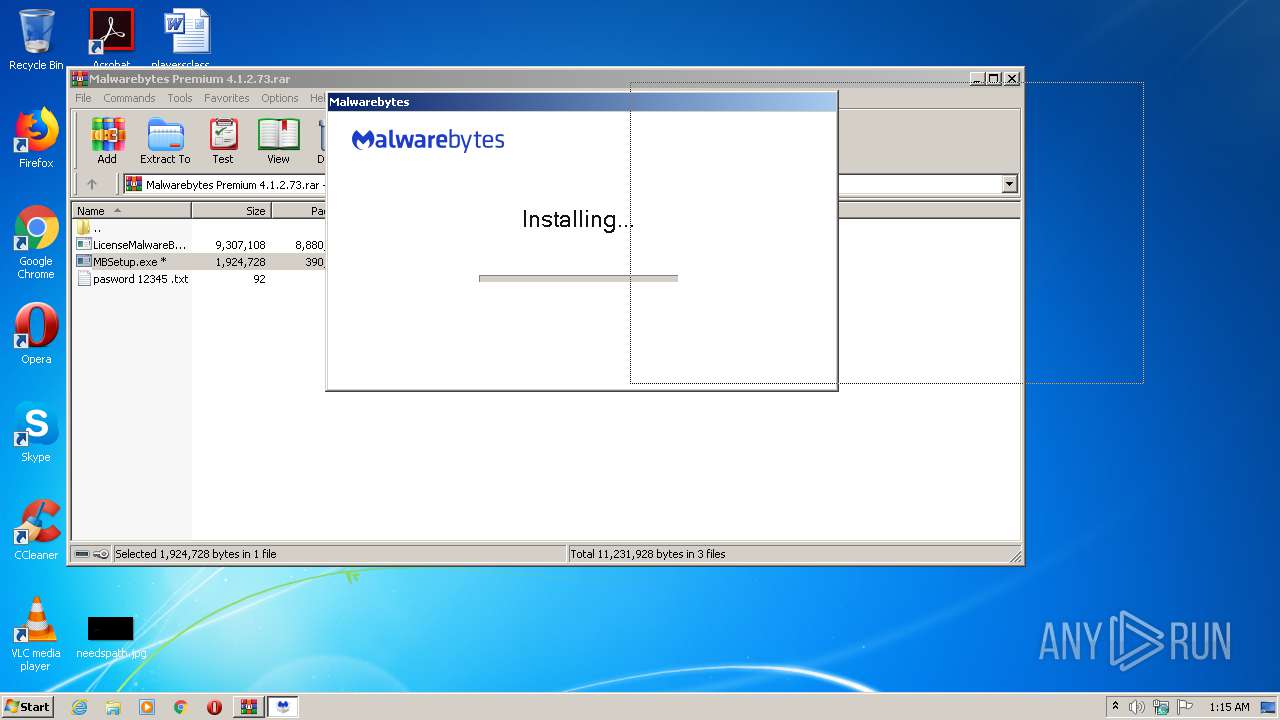Open Windows Explorer from the taskbar
1280x720 pixels.
point(113,707)
